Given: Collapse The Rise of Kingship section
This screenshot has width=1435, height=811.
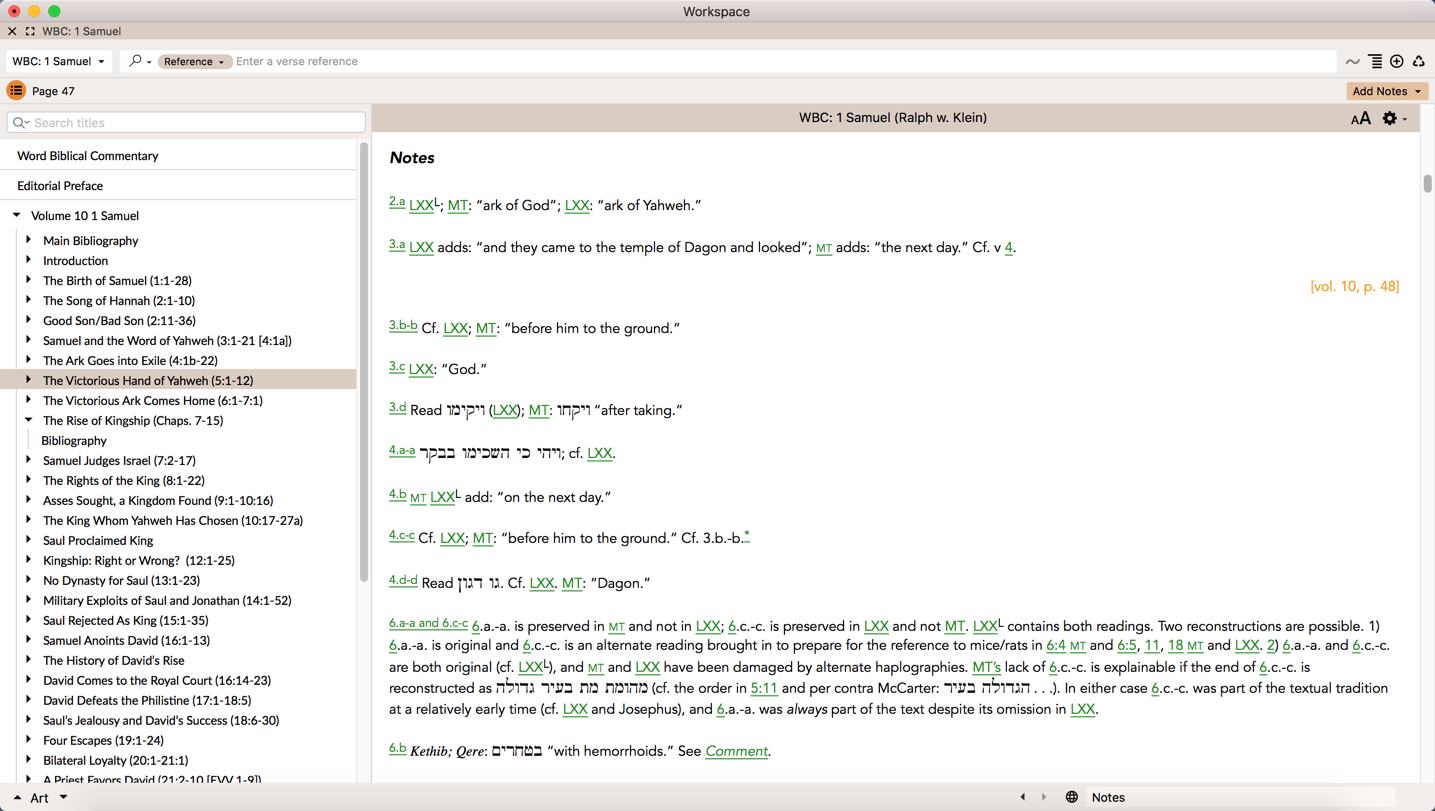Looking at the screenshot, I should (x=28, y=420).
